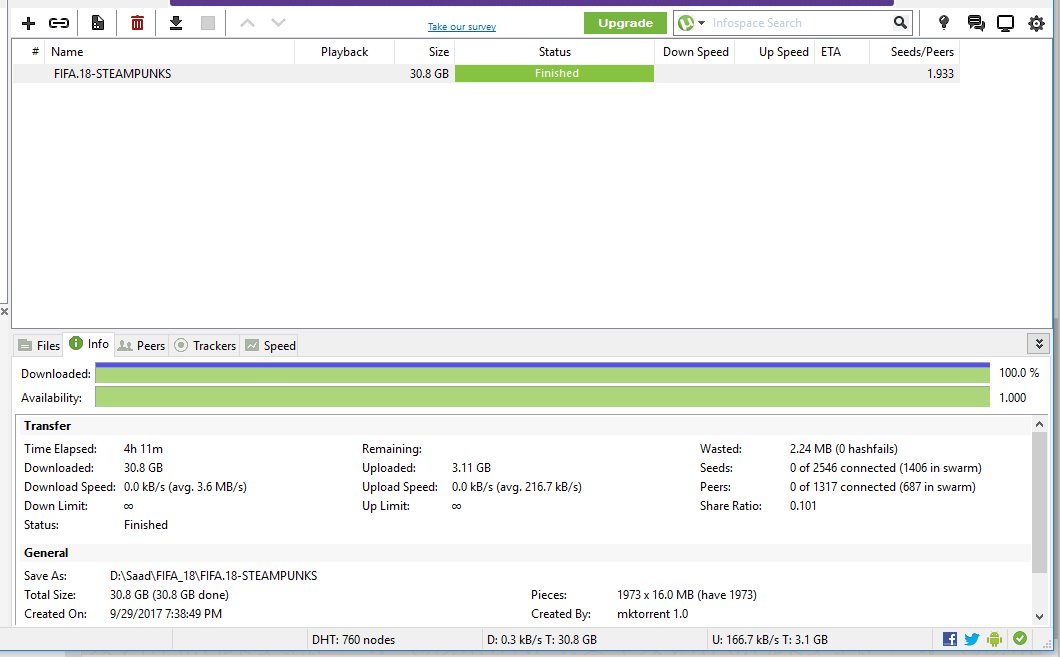Start torrent with the download arrow icon
The height and width of the screenshot is (657, 1060).
176,23
